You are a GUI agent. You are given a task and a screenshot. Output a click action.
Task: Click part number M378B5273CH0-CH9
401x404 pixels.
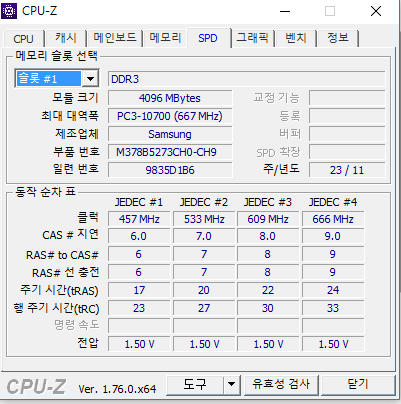pyautogui.click(x=170, y=152)
